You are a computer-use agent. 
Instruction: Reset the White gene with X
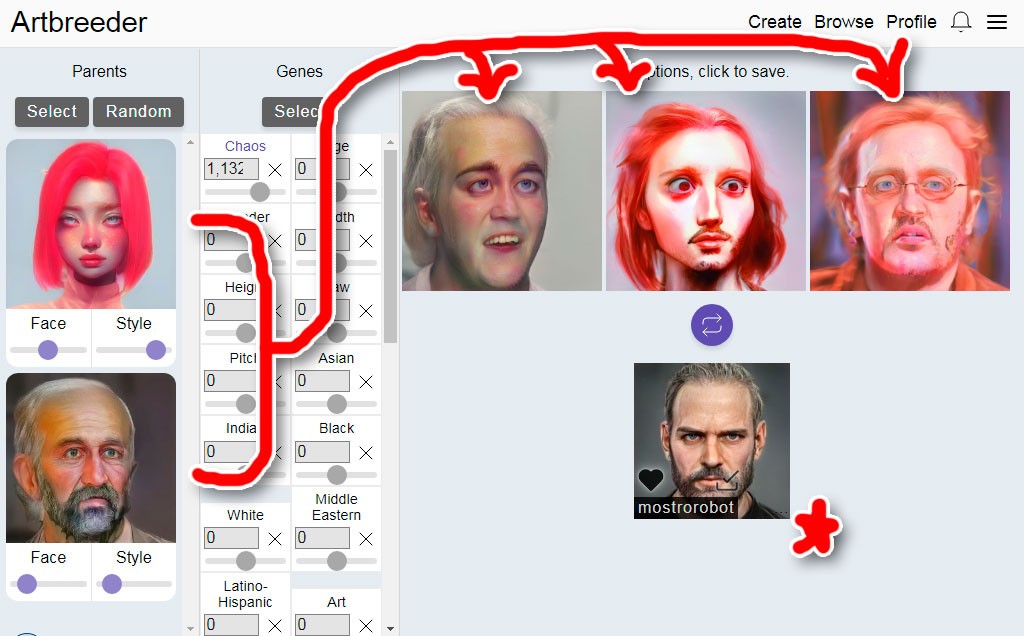(275, 539)
